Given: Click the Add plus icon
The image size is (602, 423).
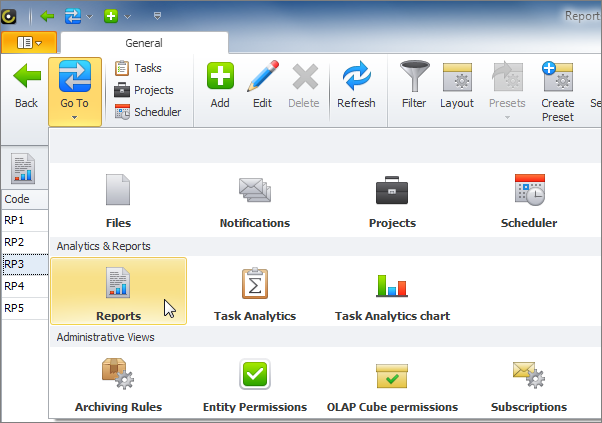Looking at the screenshot, I should pos(220,85).
